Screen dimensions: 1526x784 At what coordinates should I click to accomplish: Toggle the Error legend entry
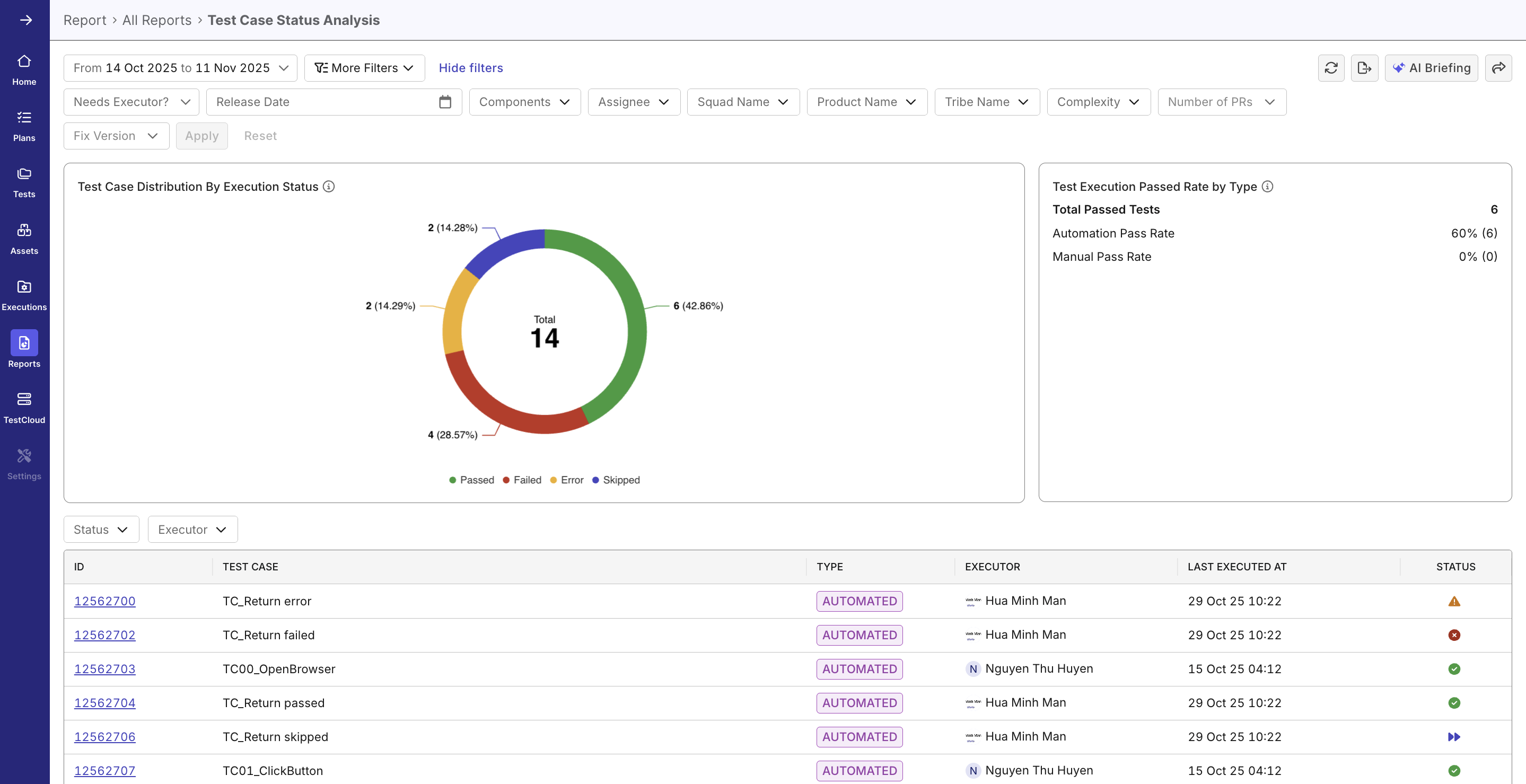[x=567, y=480]
